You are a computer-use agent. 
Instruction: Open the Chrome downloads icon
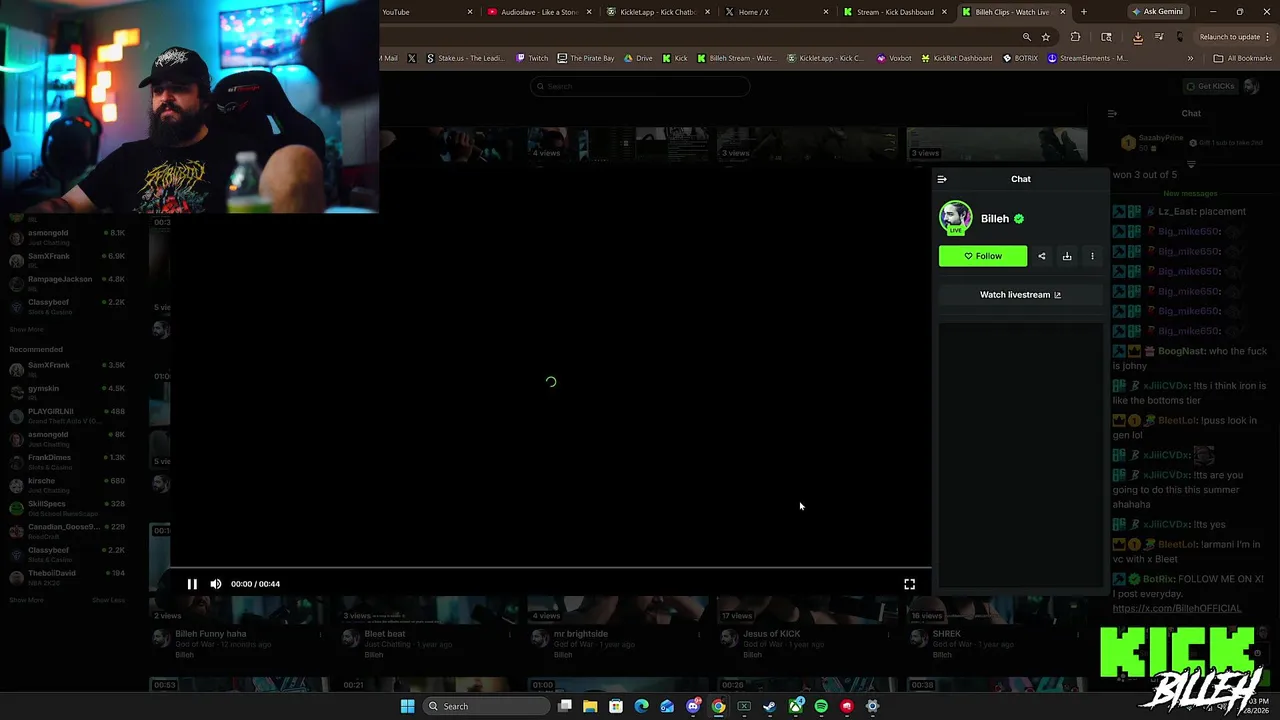1137,37
